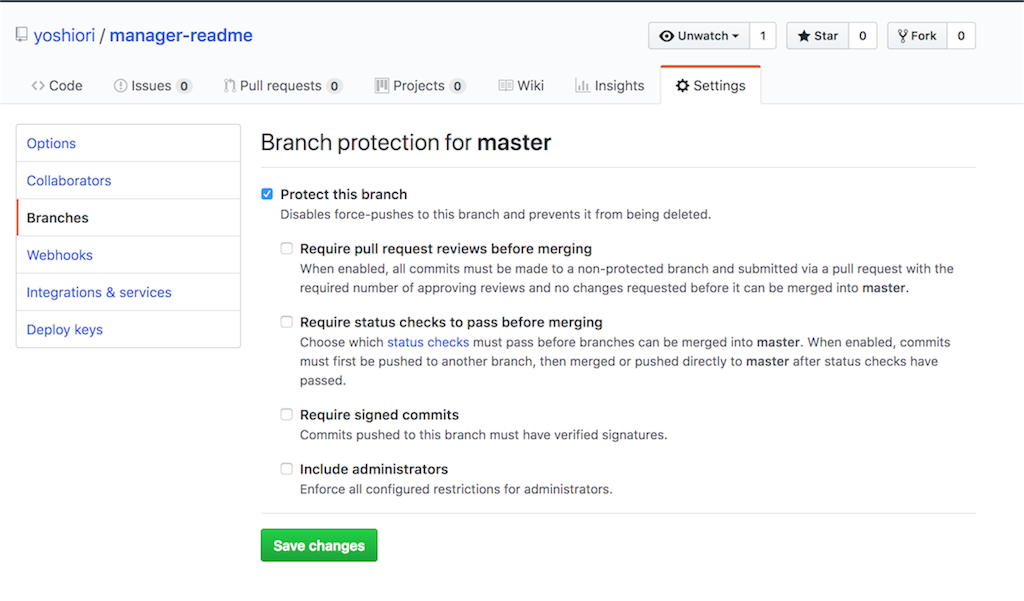
Task: Check the Include administrators checkbox
Action: tap(287, 468)
